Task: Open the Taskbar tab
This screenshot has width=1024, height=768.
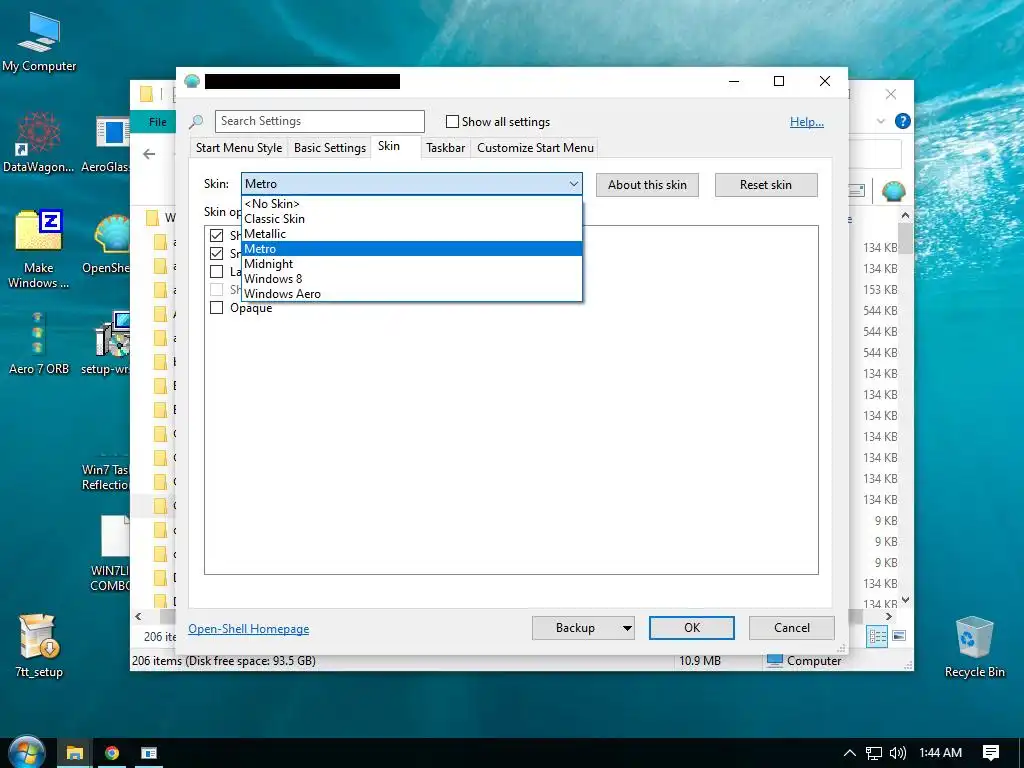Action: pyautogui.click(x=445, y=148)
